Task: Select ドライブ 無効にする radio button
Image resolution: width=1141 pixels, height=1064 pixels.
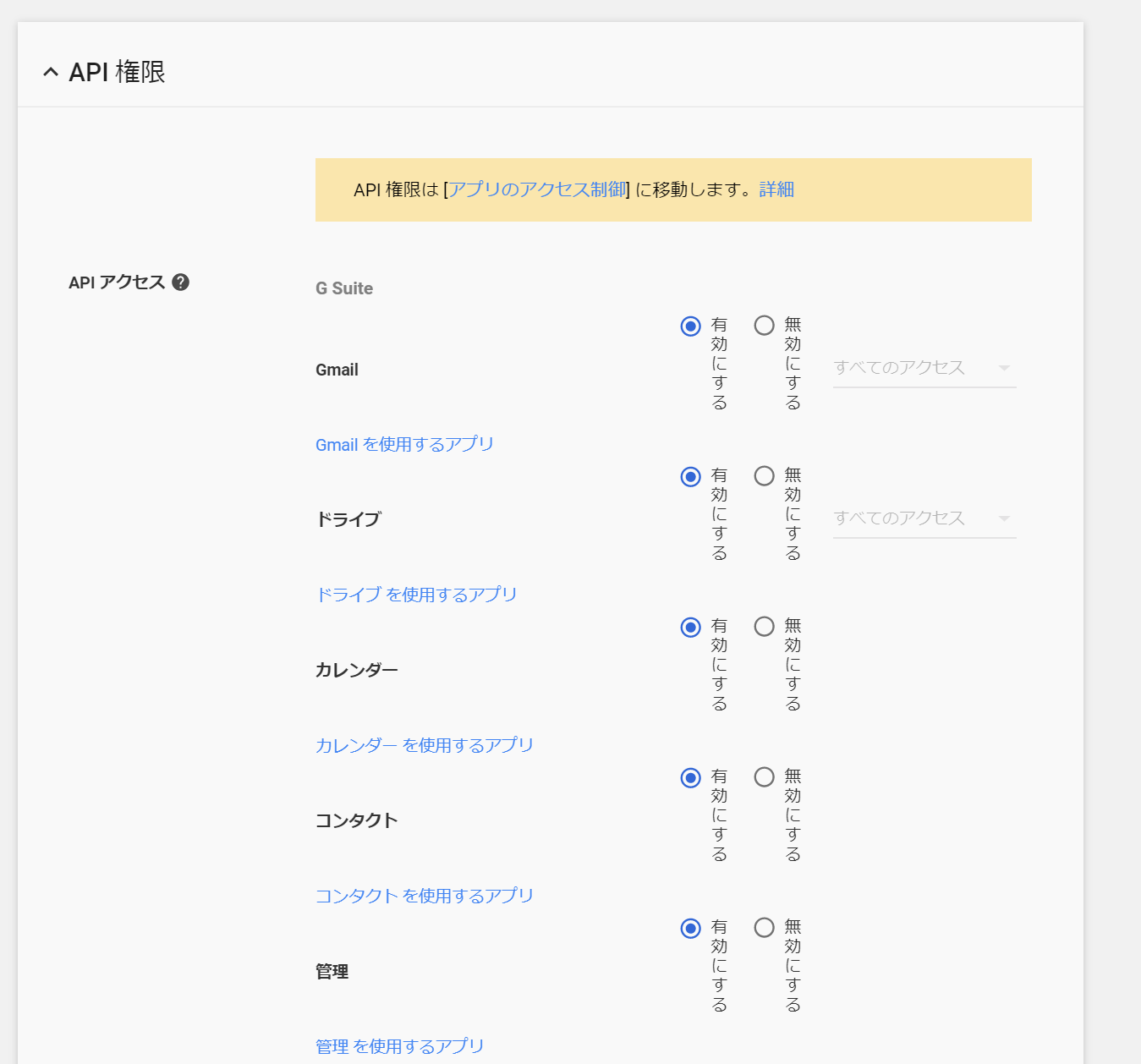Action: (764, 476)
